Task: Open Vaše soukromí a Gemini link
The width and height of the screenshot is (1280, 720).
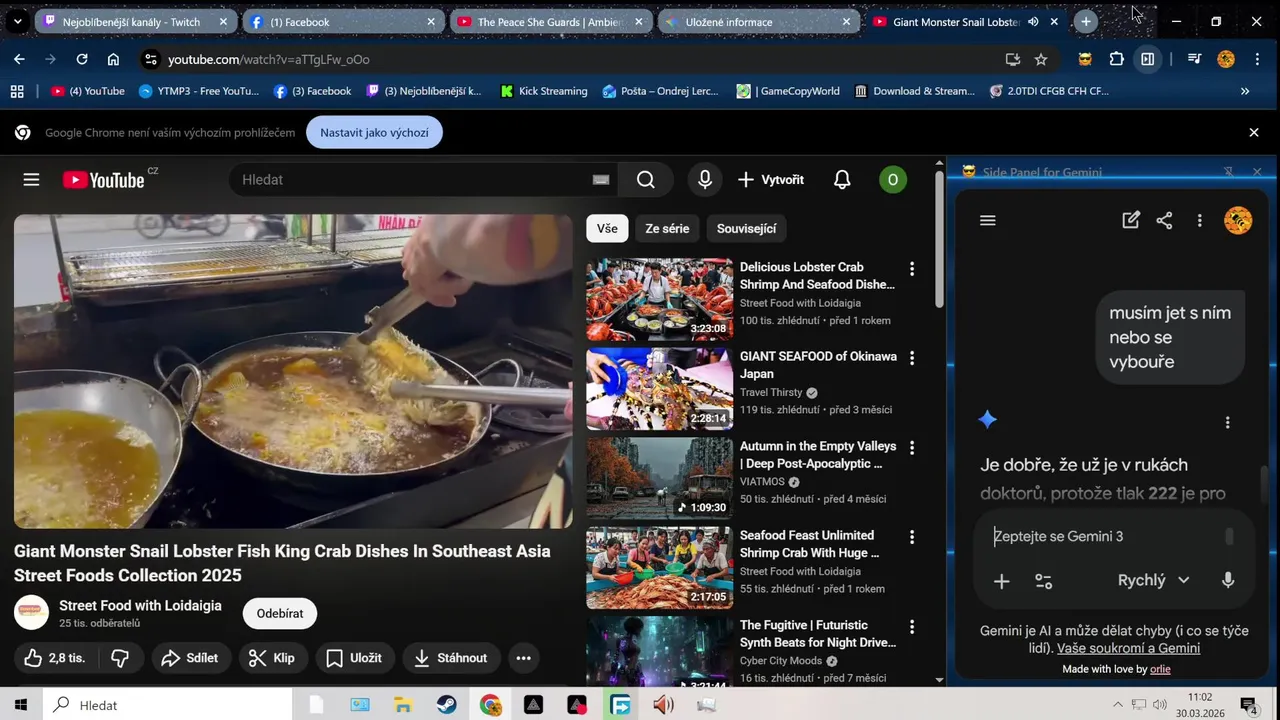Action: [1128, 648]
